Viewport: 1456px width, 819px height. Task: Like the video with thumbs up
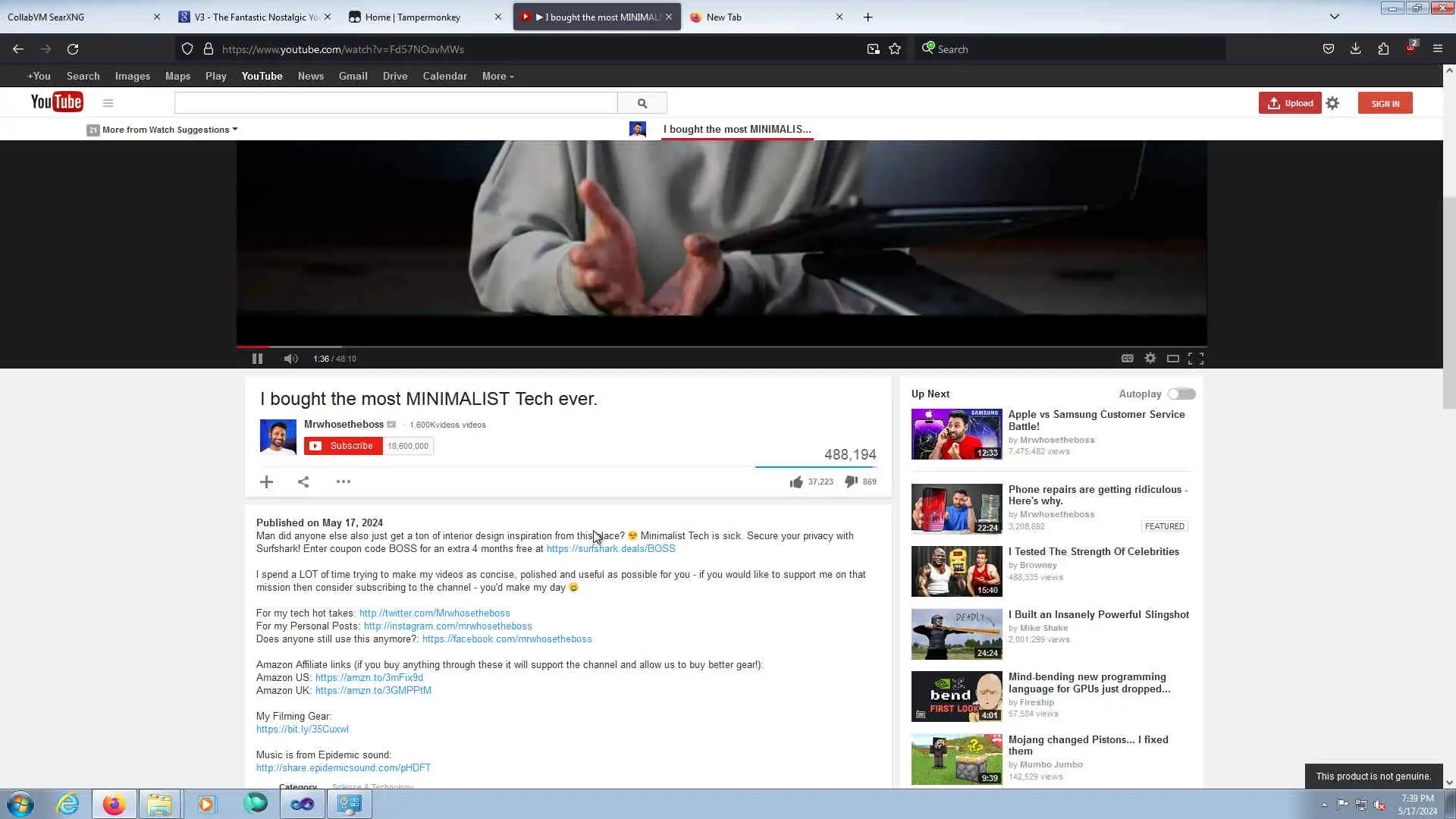tap(796, 482)
